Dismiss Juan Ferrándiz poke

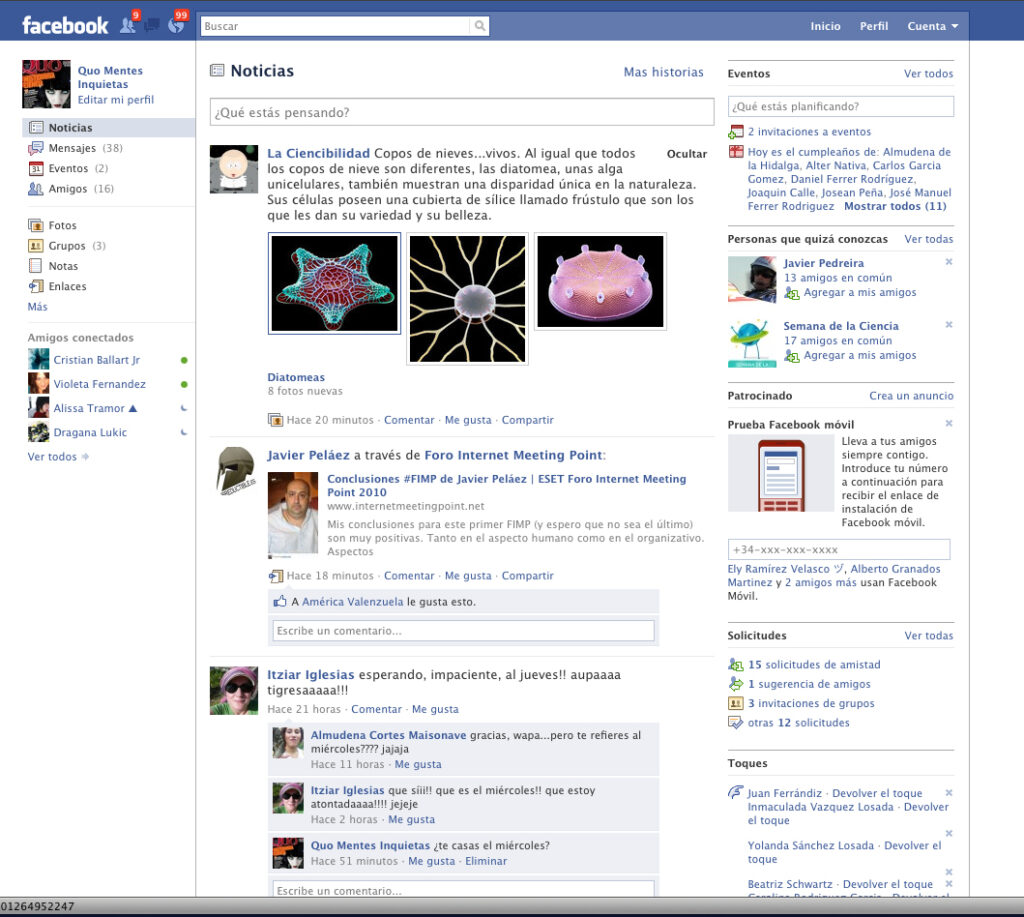949,793
